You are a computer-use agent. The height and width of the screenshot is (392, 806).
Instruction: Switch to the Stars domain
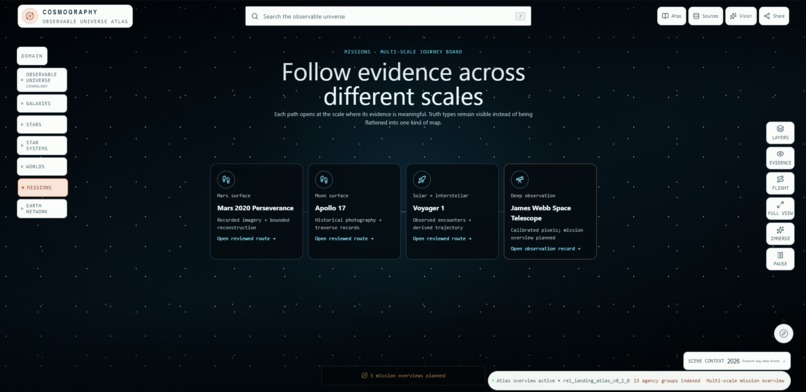[42, 124]
